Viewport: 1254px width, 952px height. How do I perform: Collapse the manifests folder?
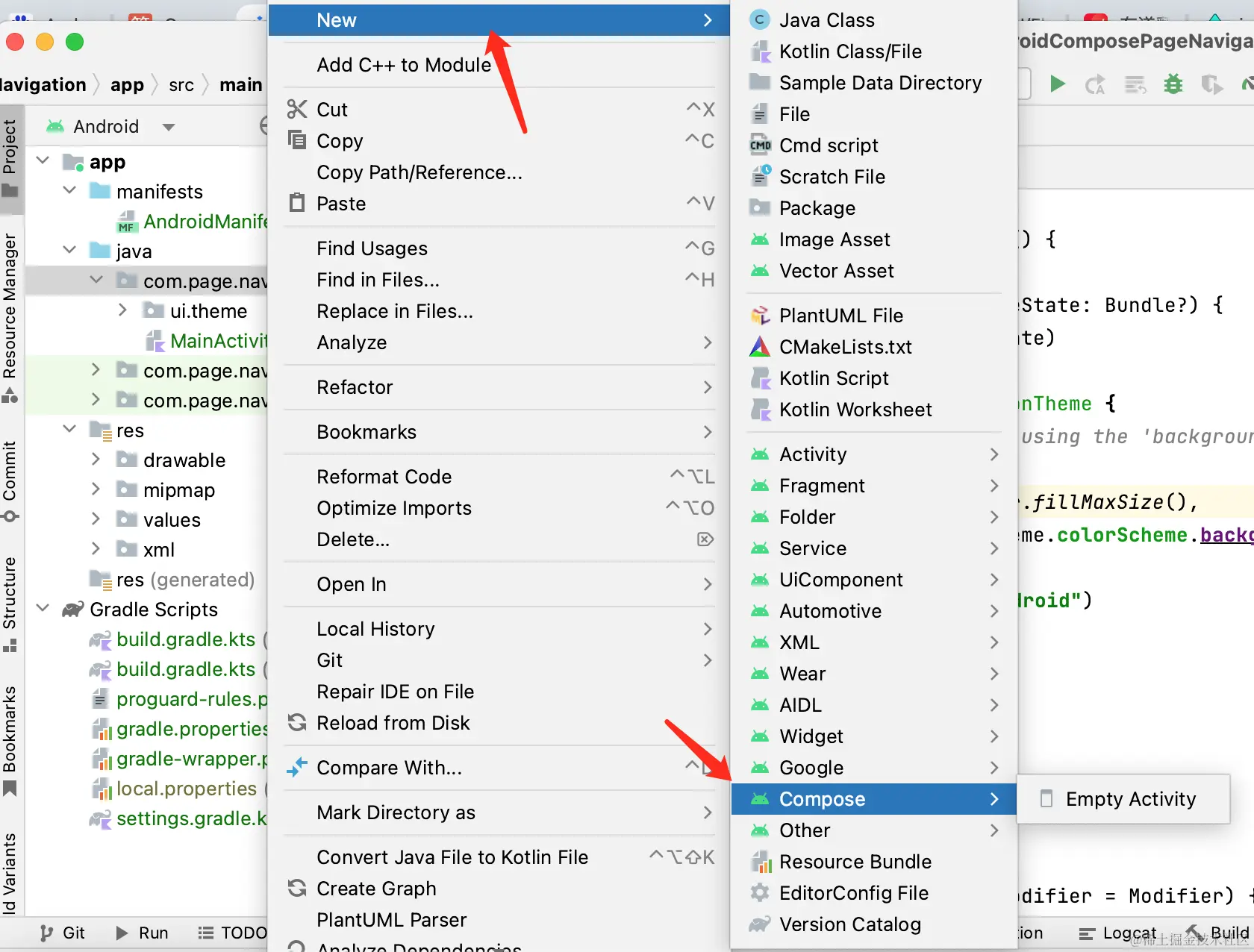click(70, 191)
